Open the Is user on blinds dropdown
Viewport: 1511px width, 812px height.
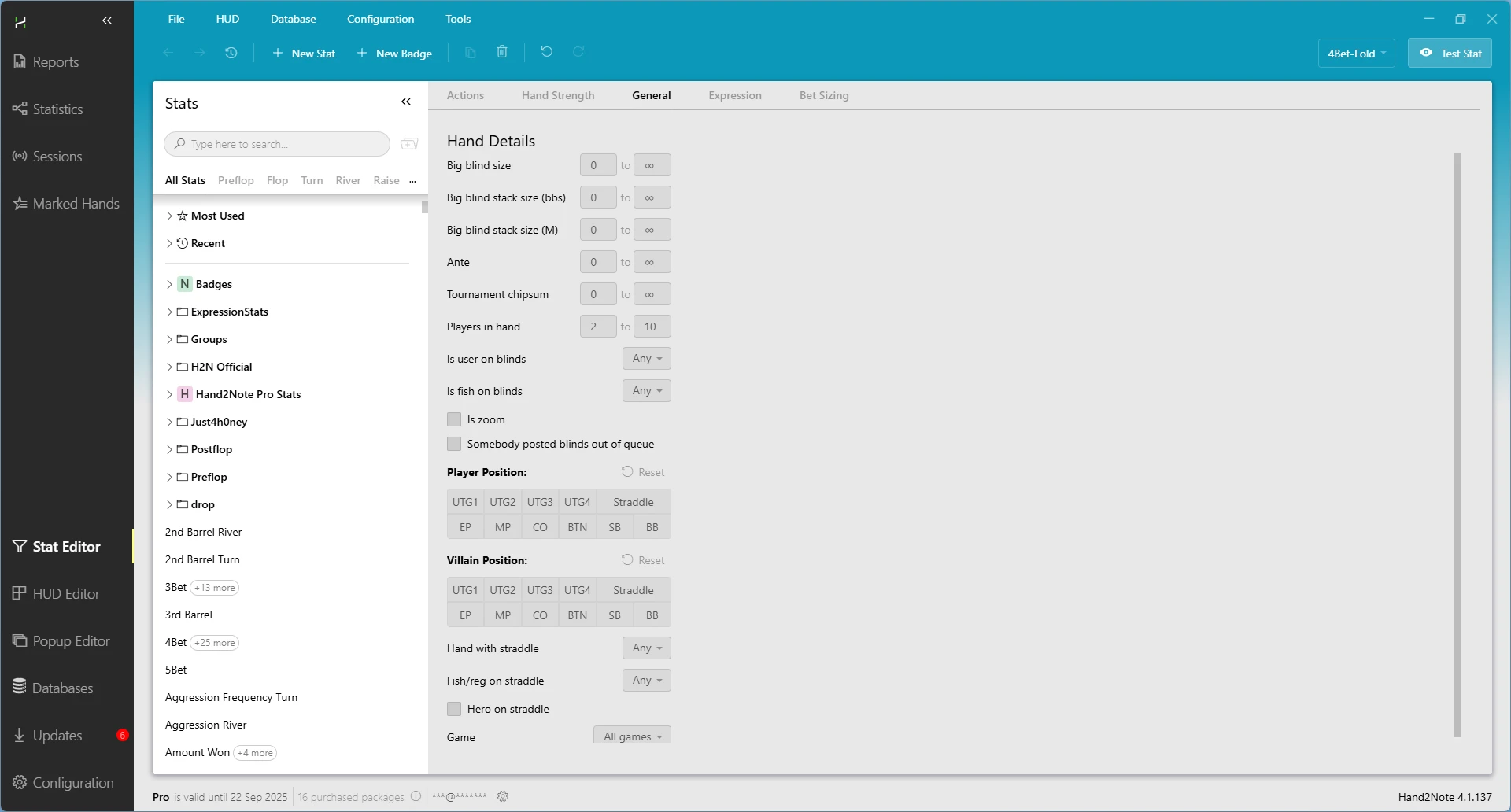click(x=646, y=359)
